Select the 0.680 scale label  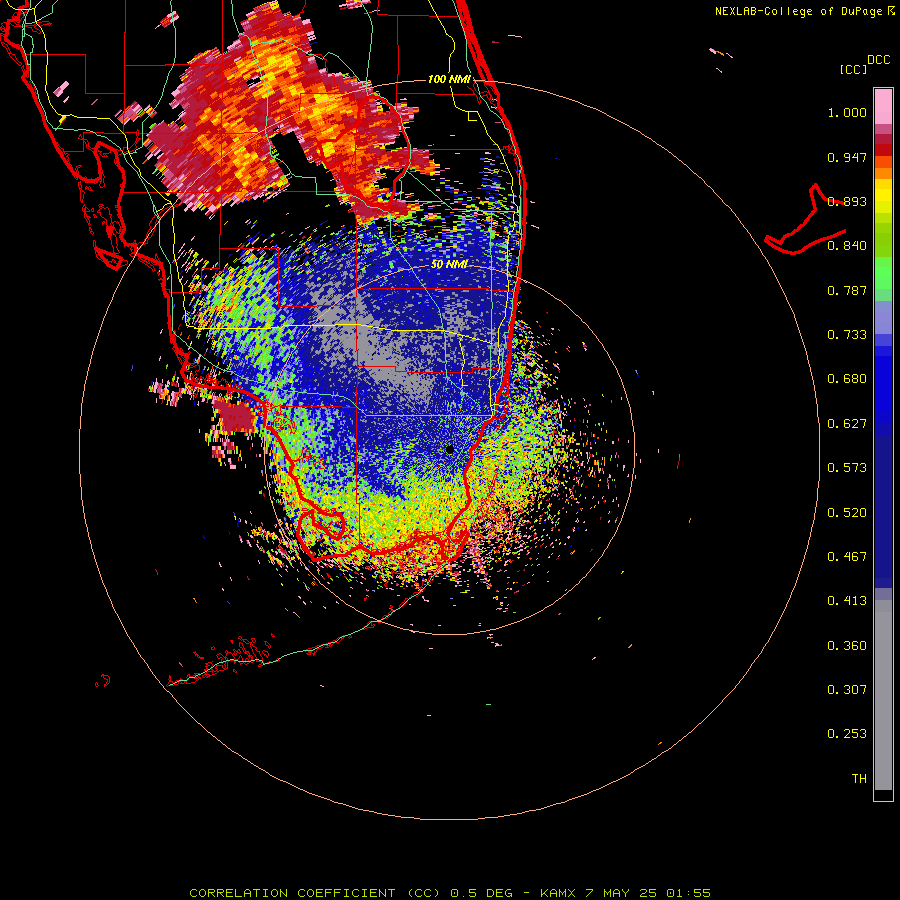pyautogui.click(x=847, y=379)
